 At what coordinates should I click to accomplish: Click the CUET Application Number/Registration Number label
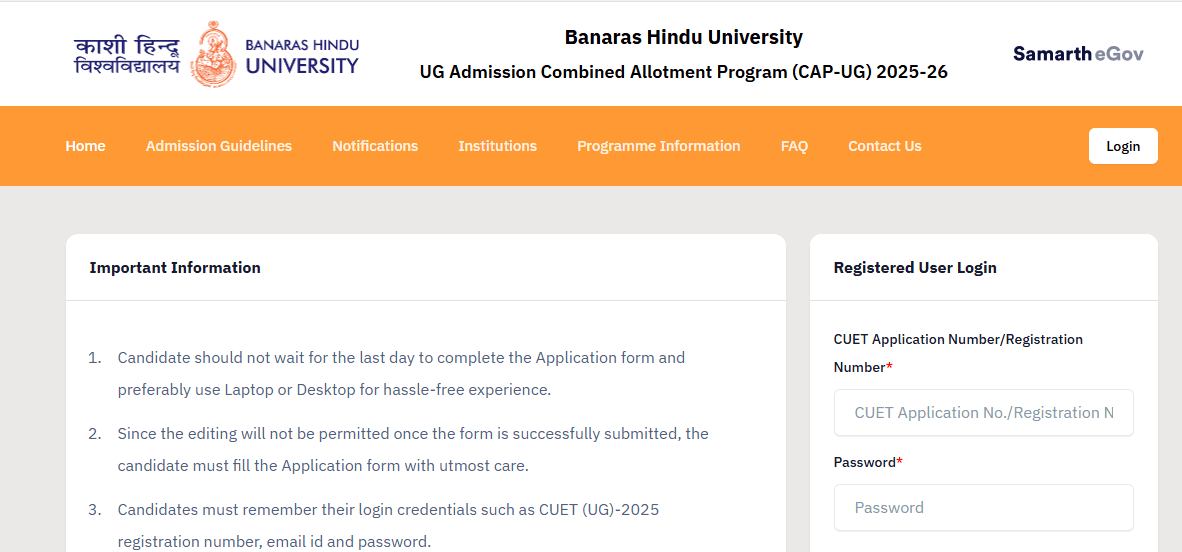click(958, 354)
